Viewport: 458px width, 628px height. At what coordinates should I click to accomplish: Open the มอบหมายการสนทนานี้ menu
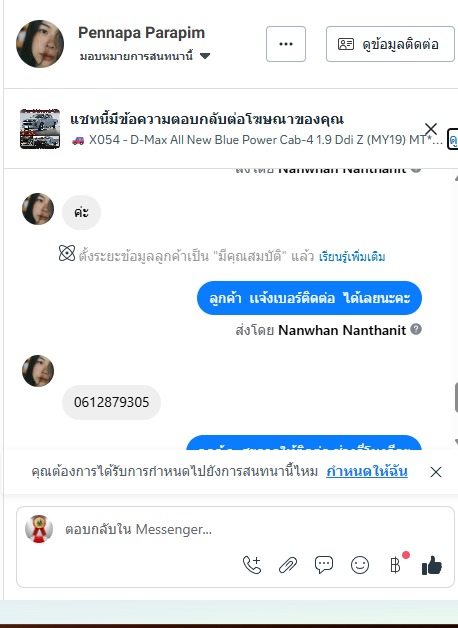pos(145,56)
